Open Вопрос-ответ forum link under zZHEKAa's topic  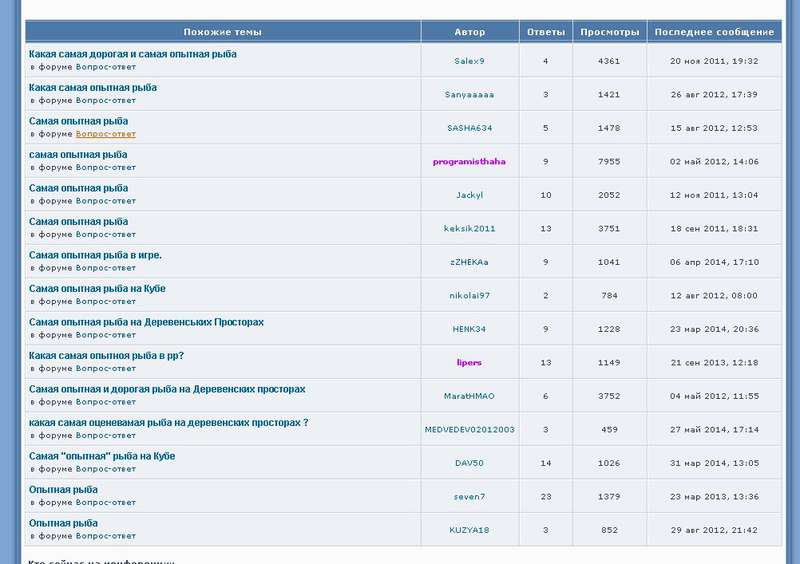pyautogui.click(x=106, y=268)
